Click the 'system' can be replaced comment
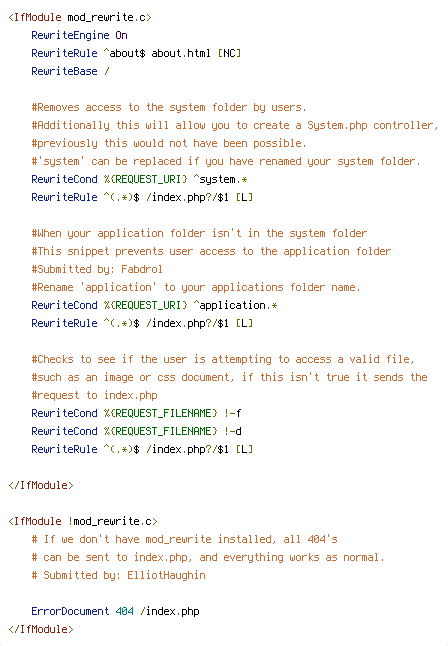Viewport: 448px width, 646px height. click(226, 162)
